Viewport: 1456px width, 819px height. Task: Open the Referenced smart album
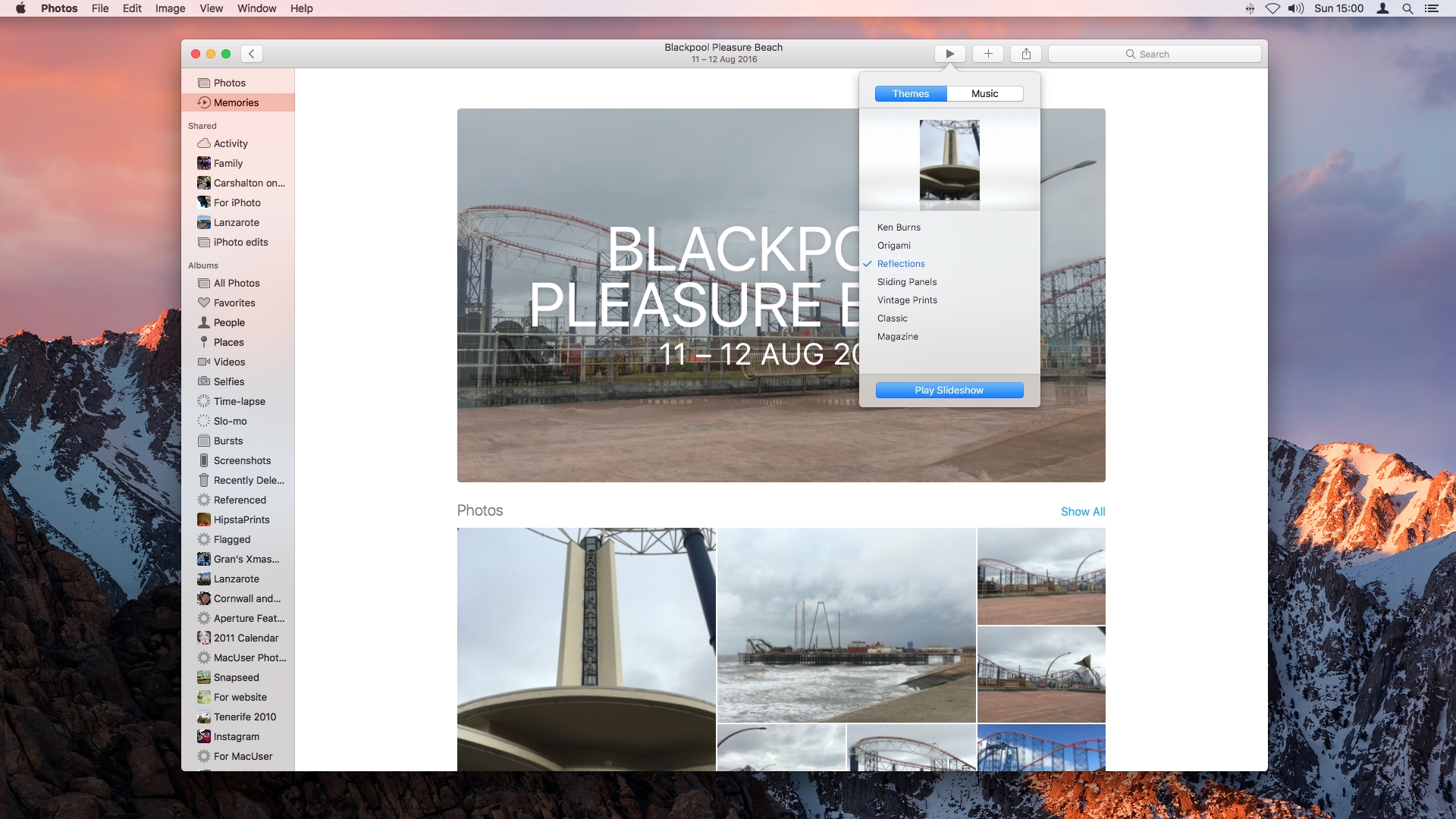tap(237, 500)
